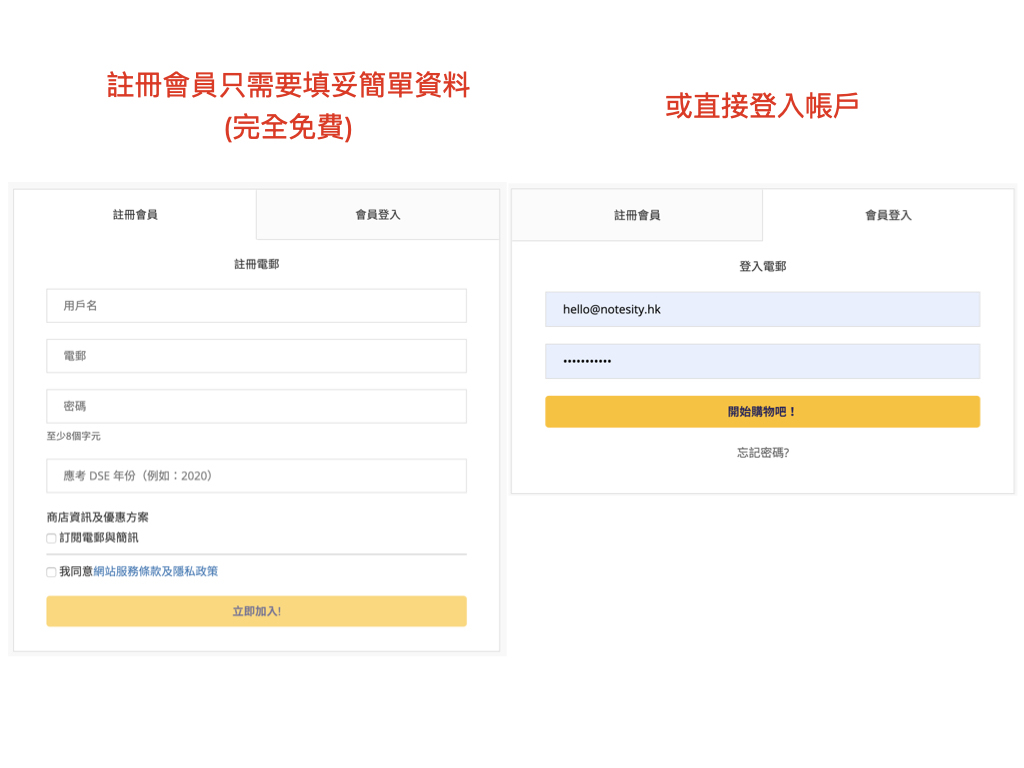Click the 用戶名 username input field

(256, 306)
